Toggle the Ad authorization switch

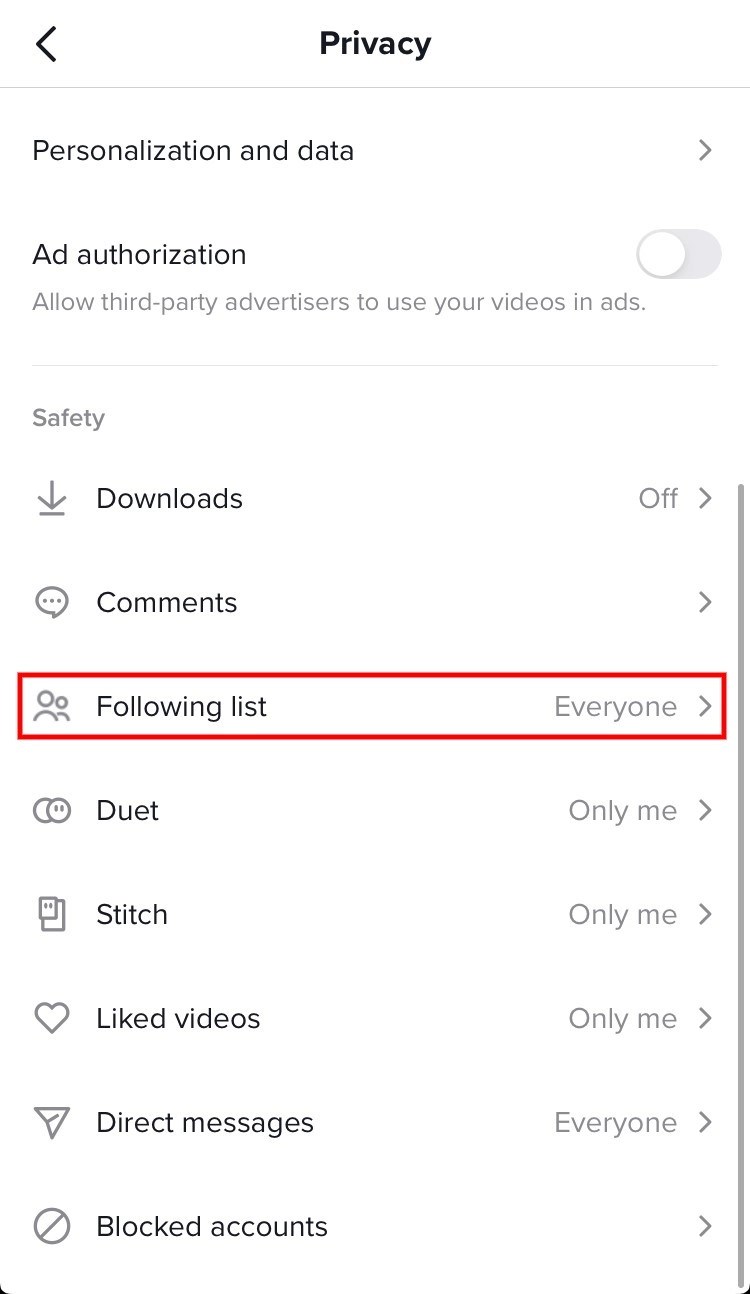(679, 255)
